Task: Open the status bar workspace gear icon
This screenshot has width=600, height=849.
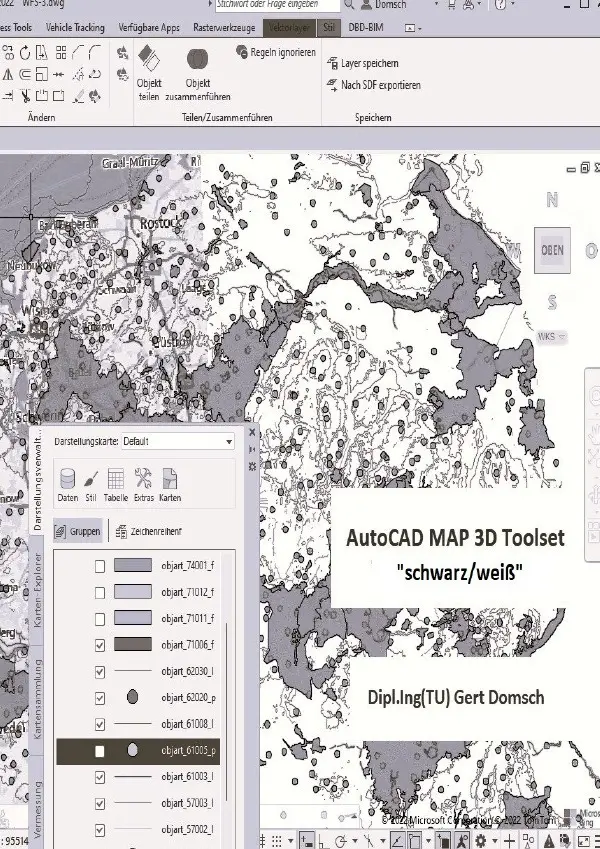Action: pyautogui.click(x=480, y=841)
